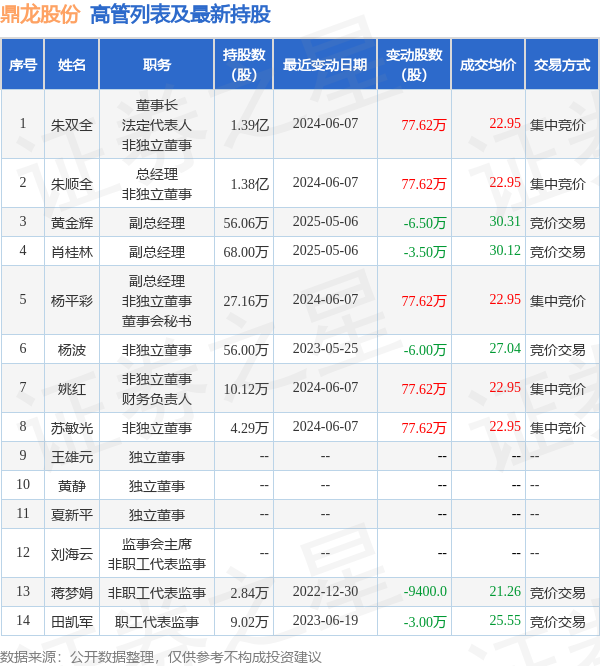Click the name 肖桂林
Image resolution: width=600 pixels, height=666 pixels.
[72, 252]
